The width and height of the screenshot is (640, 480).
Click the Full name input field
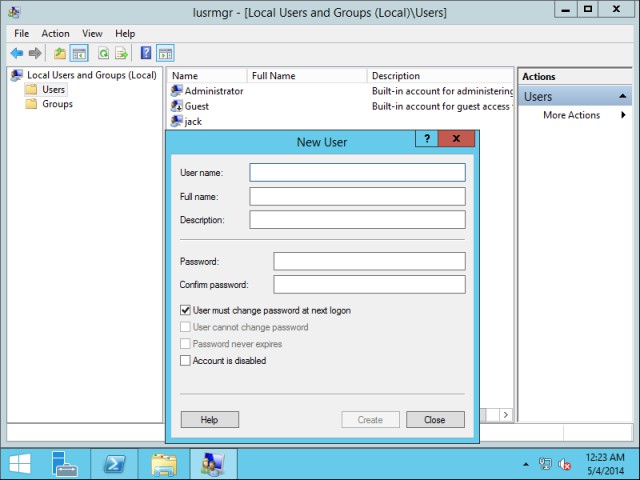[358, 196]
